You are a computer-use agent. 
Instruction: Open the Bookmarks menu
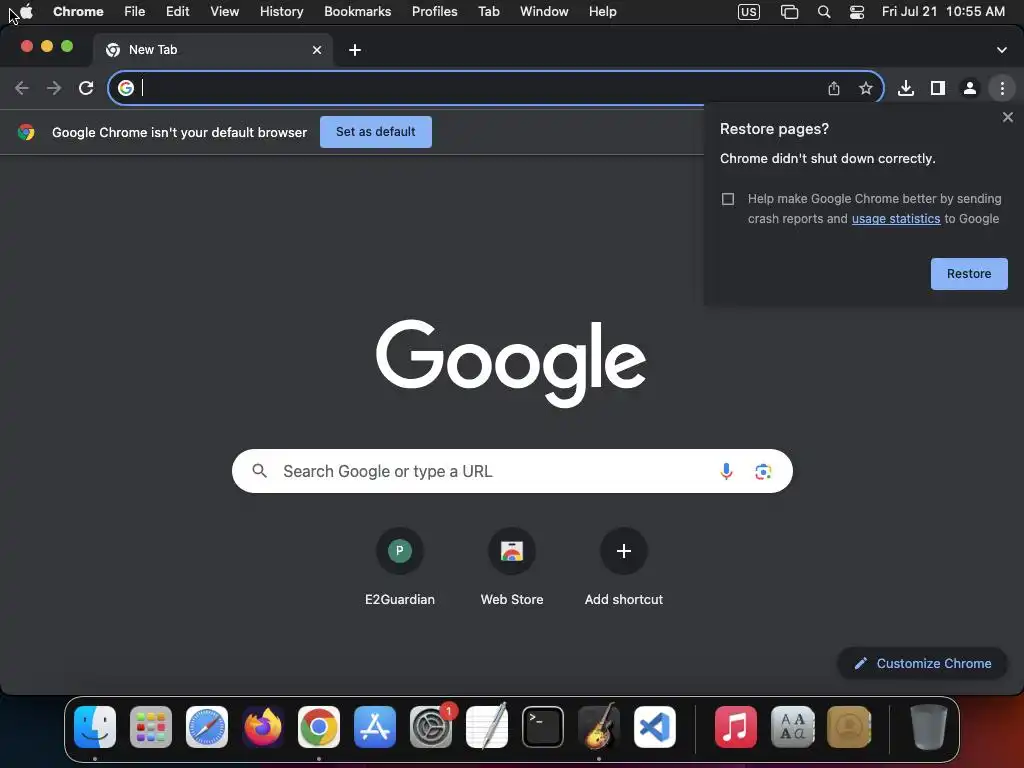point(357,11)
